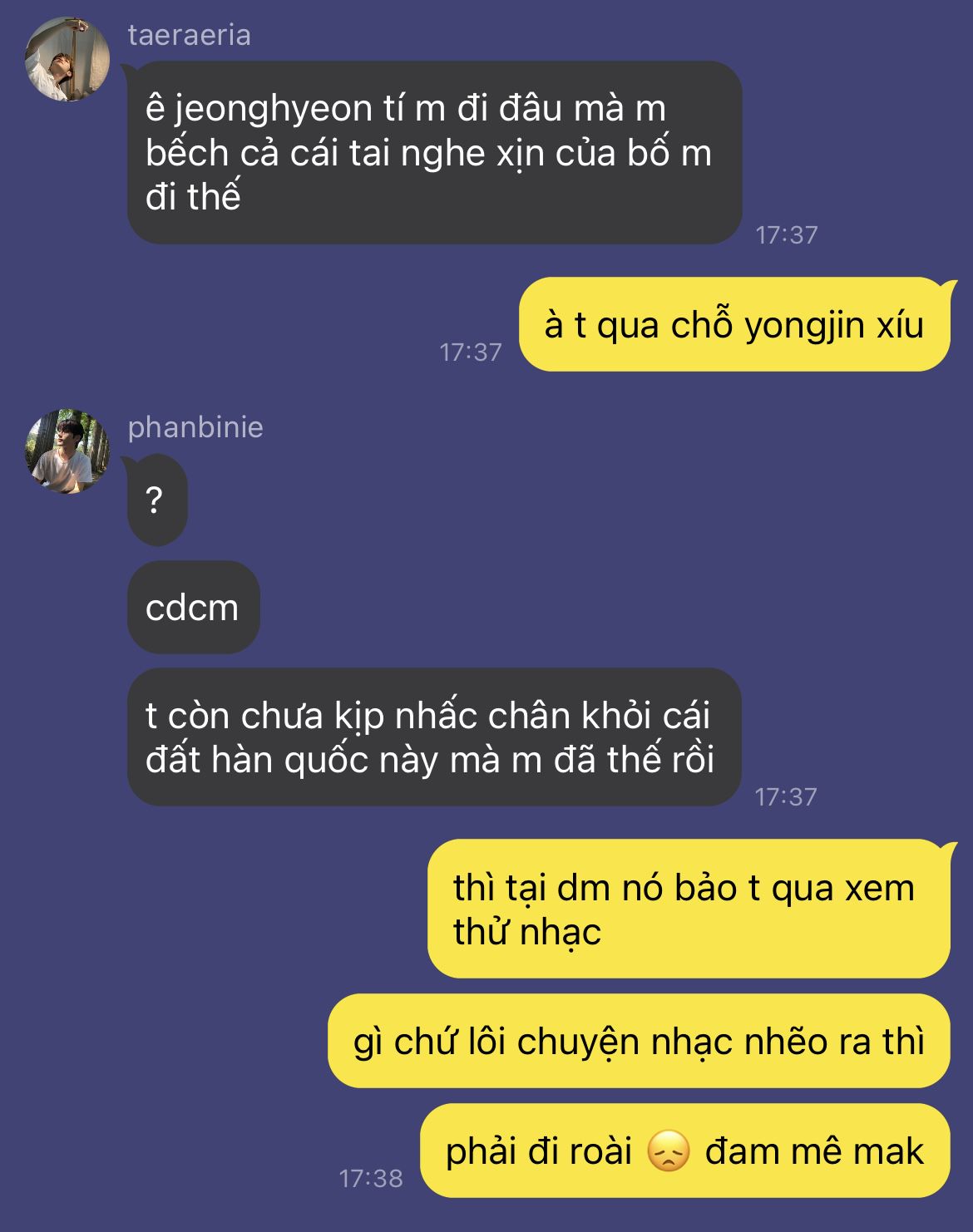
Task: Tap the 17:38 timestamp
Action: (371, 1178)
